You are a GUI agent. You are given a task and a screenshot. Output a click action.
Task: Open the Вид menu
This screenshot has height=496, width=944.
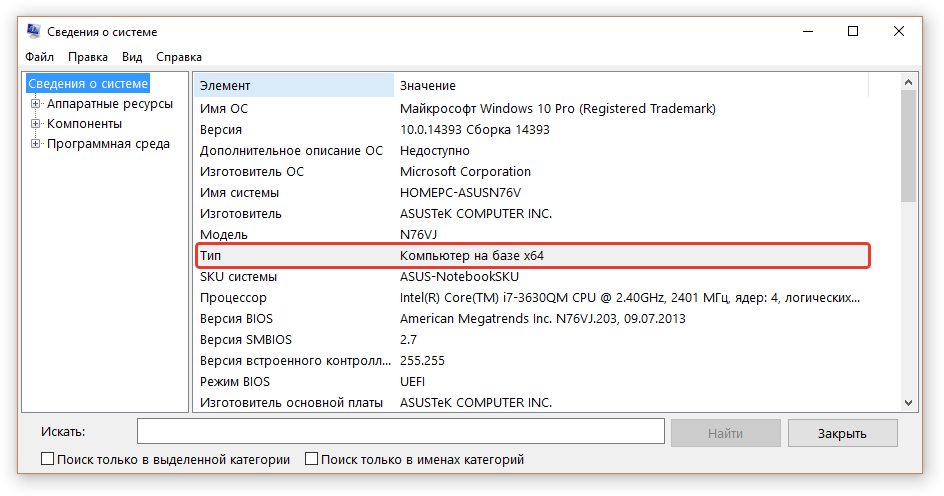point(132,57)
